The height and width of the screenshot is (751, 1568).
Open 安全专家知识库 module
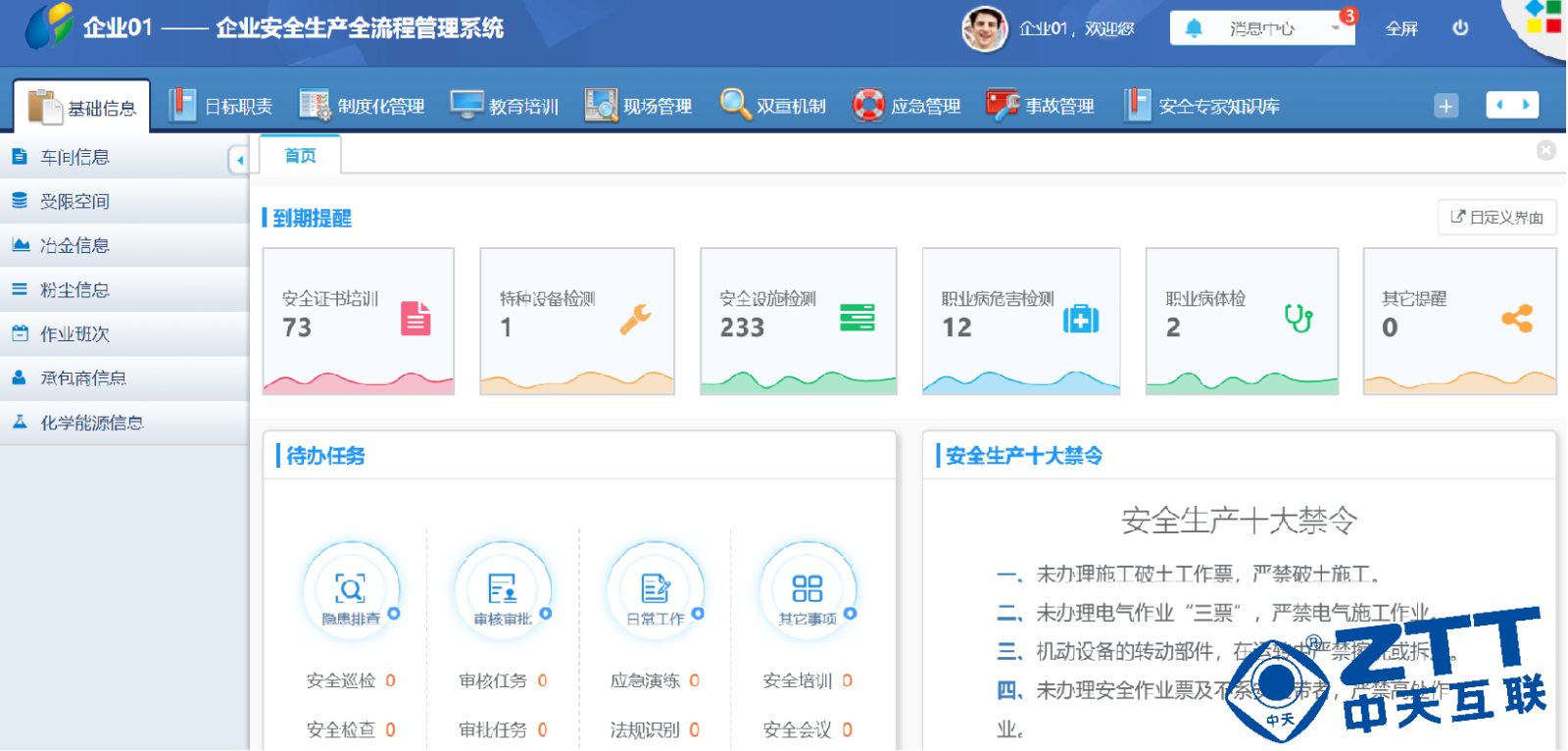point(1202,106)
